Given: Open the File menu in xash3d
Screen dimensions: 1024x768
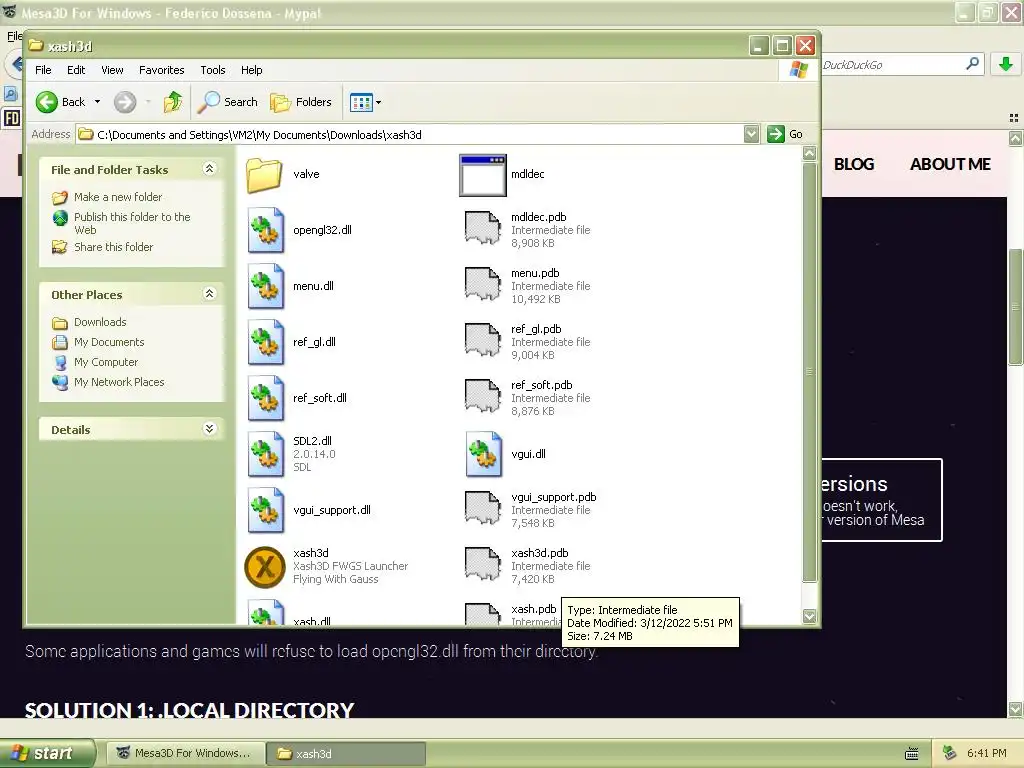Looking at the screenshot, I should pyautogui.click(x=43, y=70).
